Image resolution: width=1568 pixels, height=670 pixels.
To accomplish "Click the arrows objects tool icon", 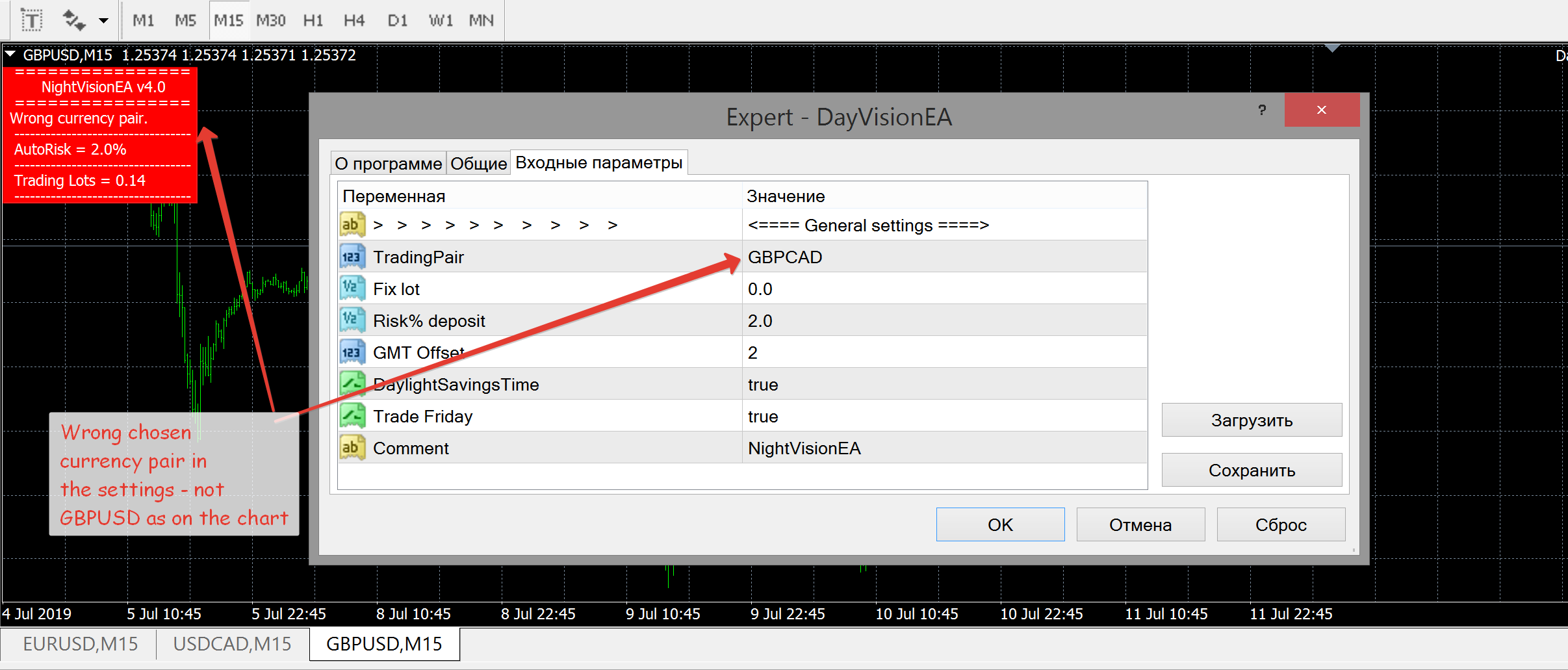I will click(x=73, y=20).
